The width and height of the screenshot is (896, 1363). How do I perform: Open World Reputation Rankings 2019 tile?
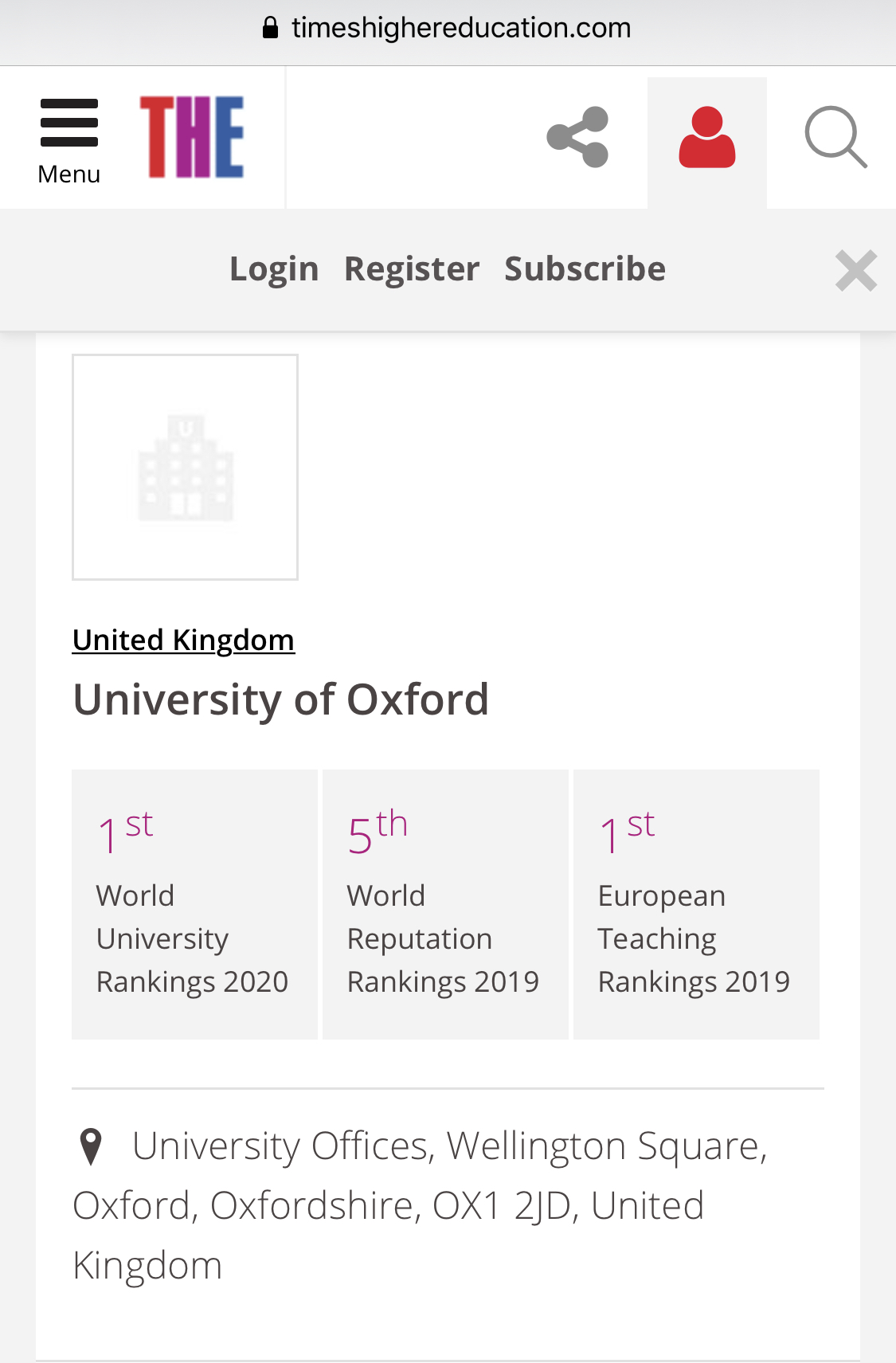click(445, 904)
